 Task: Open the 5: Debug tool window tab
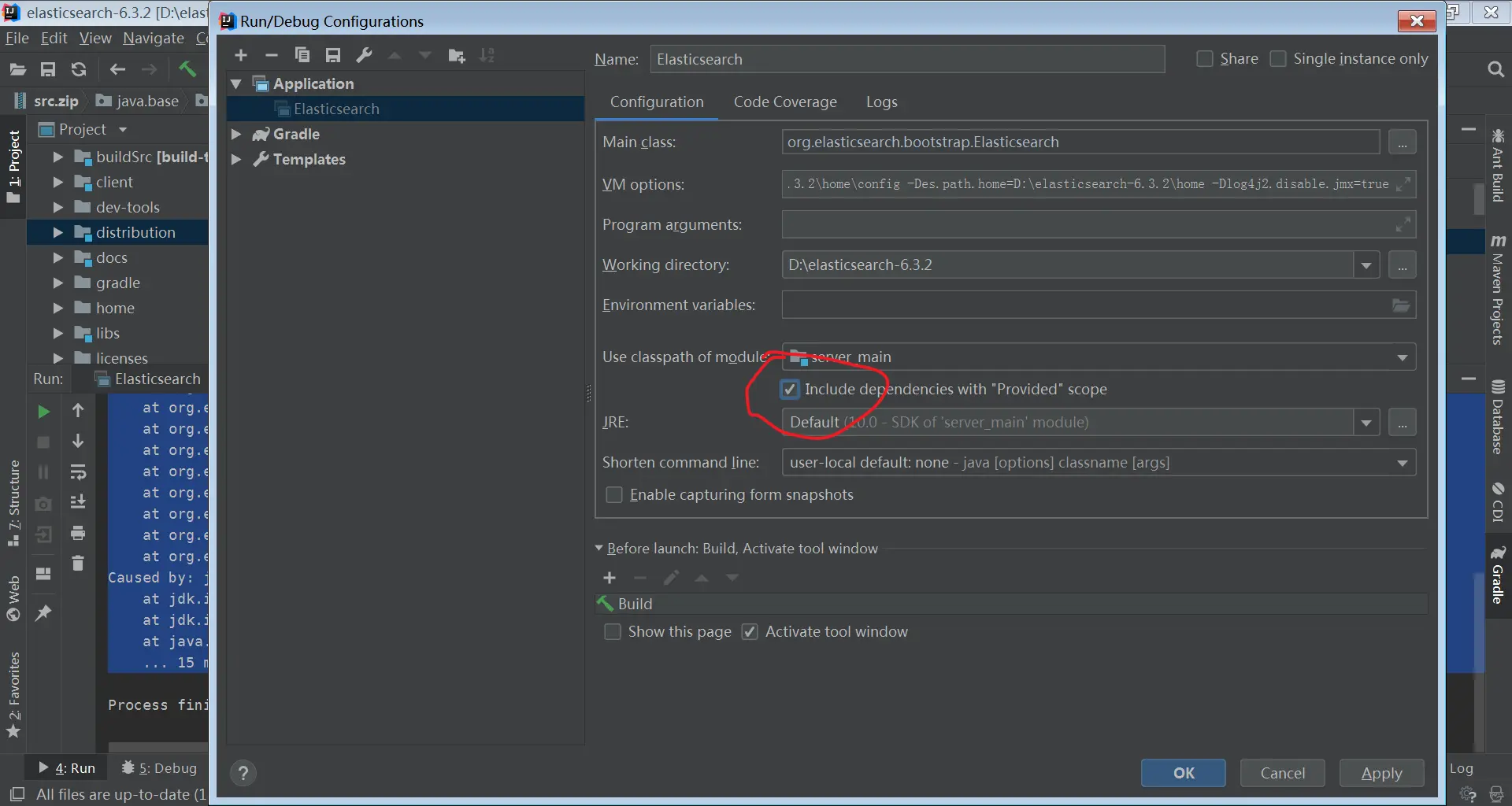pos(159,767)
